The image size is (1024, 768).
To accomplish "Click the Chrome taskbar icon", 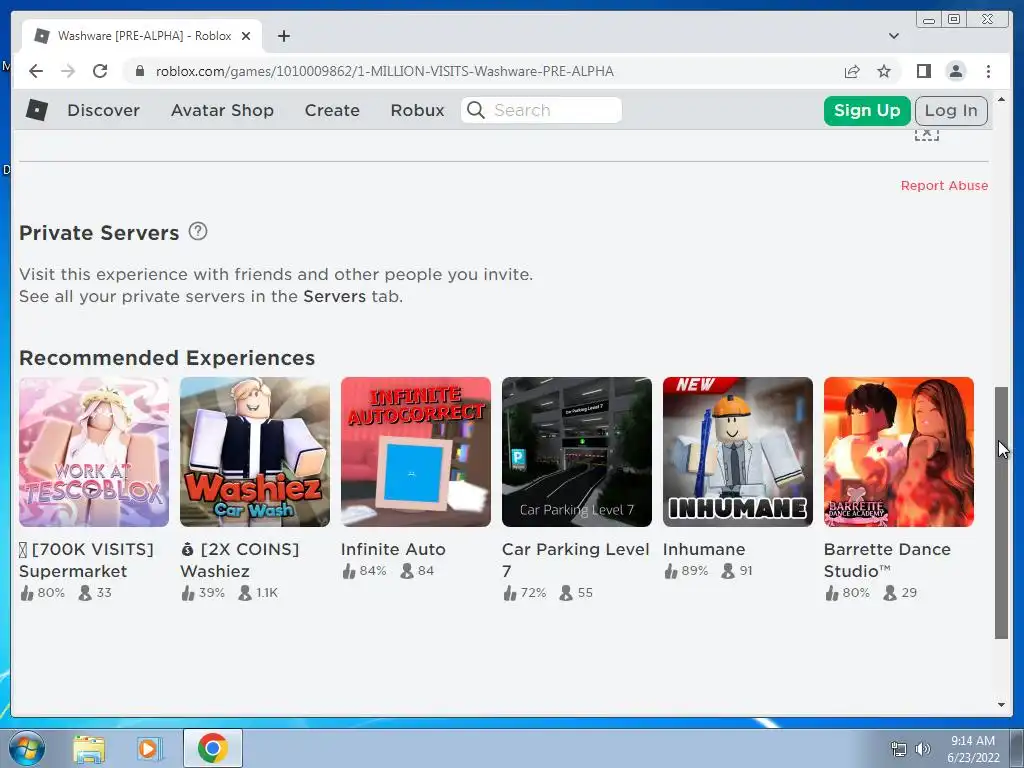I will pos(212,748).
